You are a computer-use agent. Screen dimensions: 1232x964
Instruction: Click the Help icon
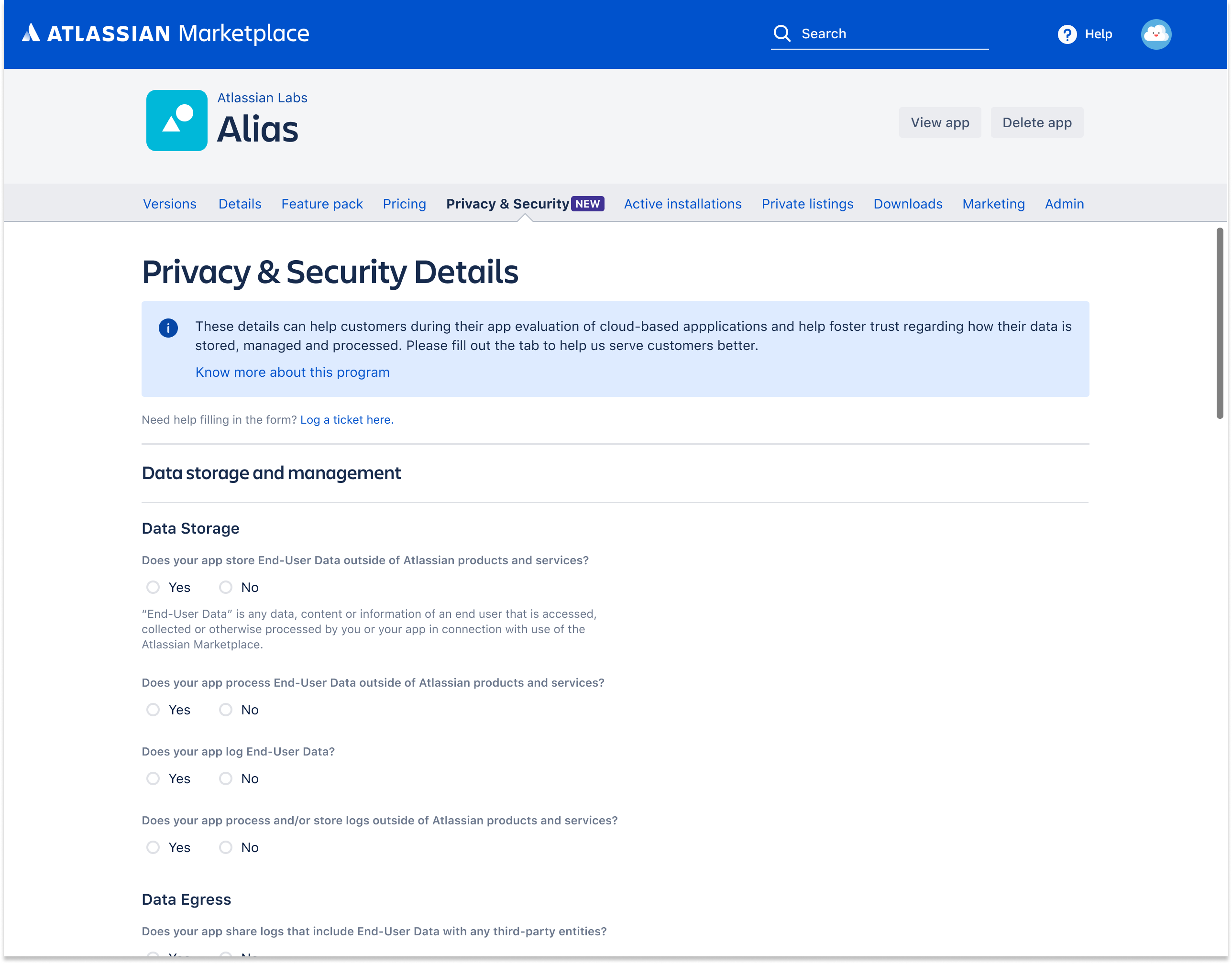(x=1069, y=33)
